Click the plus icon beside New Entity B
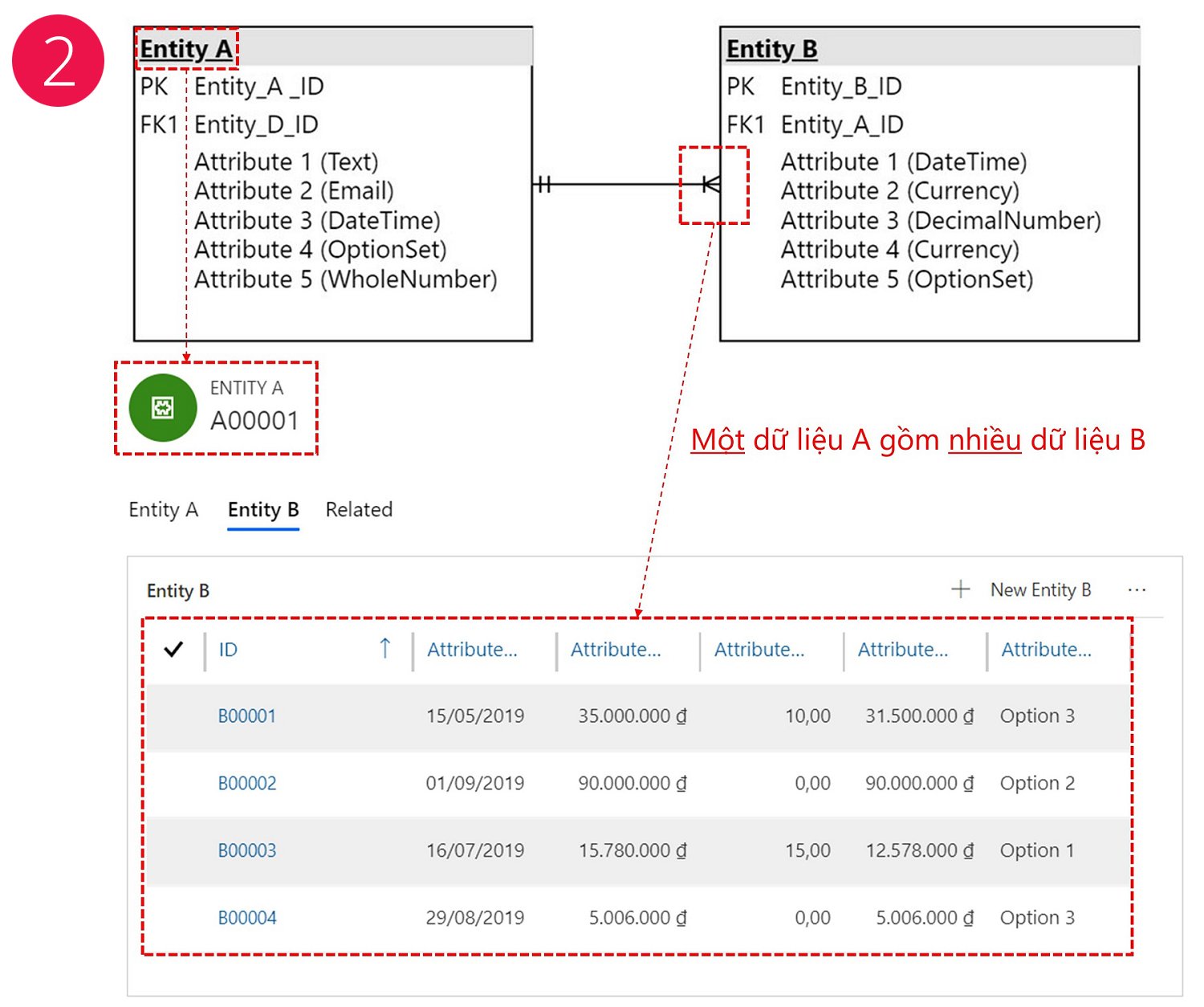This screenshot has width=1204, height=1007. pyautogui.click(x=961, y=589)
